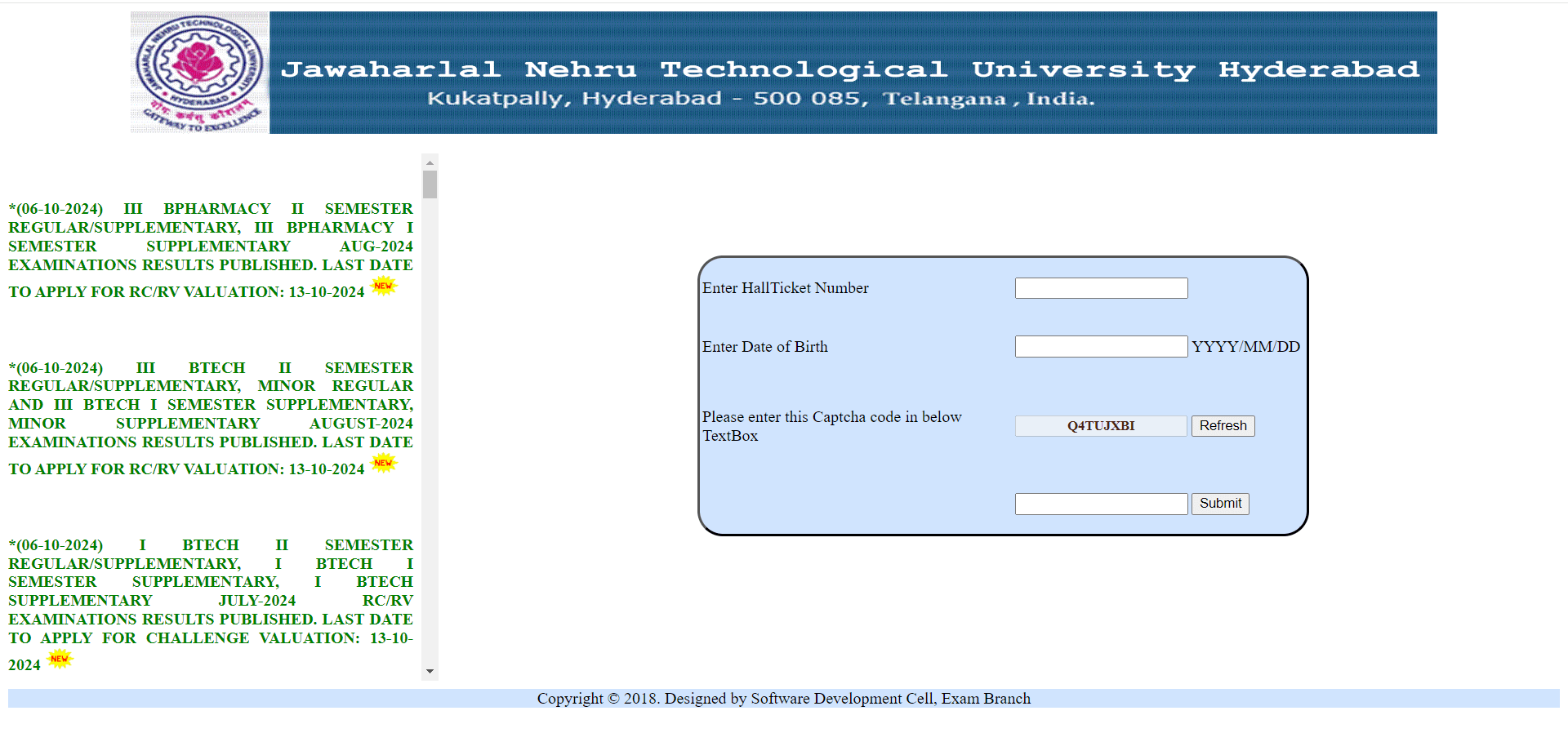
Task: Click the Captcha entry text box
Action: tap(1101, 504)
